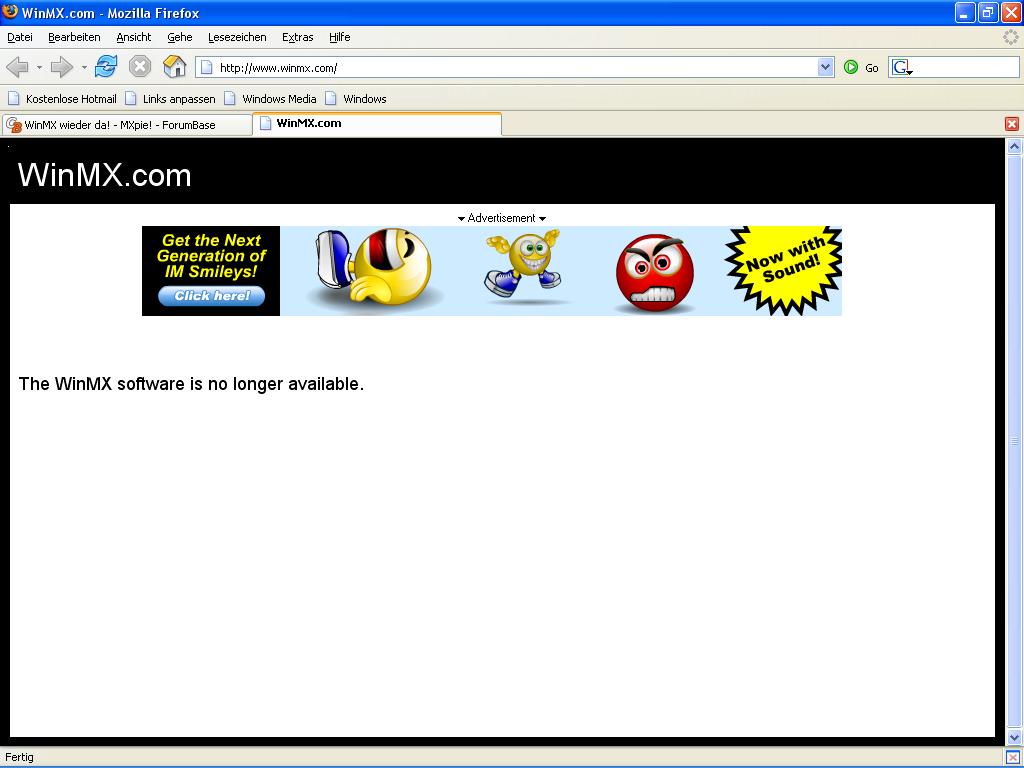This screenshot has height=768, width=1024.
Task: Click the Firefox throbber activity icon
Action: click(1010, 37)
